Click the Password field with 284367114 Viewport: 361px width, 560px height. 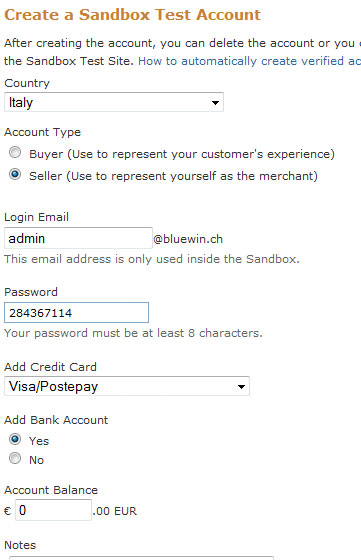point(76,312)
